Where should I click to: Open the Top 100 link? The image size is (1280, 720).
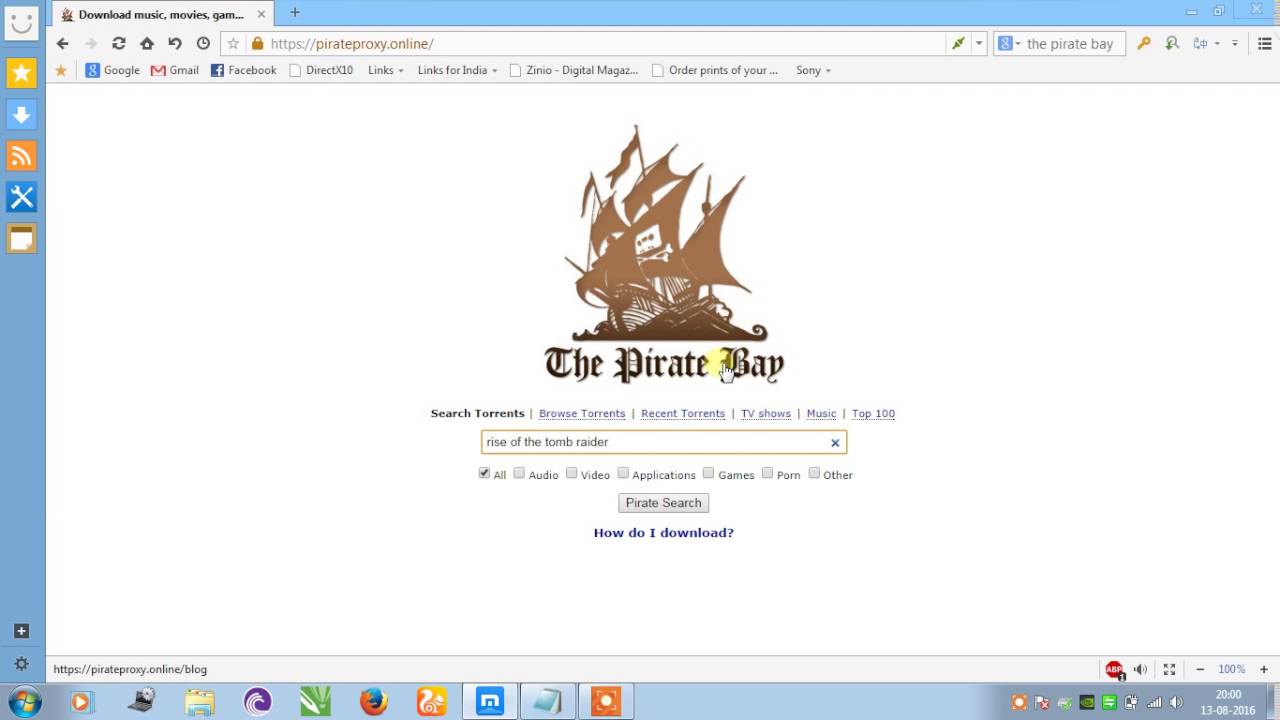coord(873,414)
